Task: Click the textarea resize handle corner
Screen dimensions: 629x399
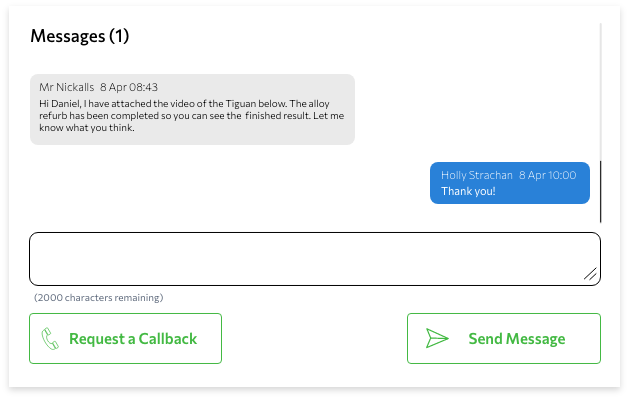Action: click(x=590, y=274)
